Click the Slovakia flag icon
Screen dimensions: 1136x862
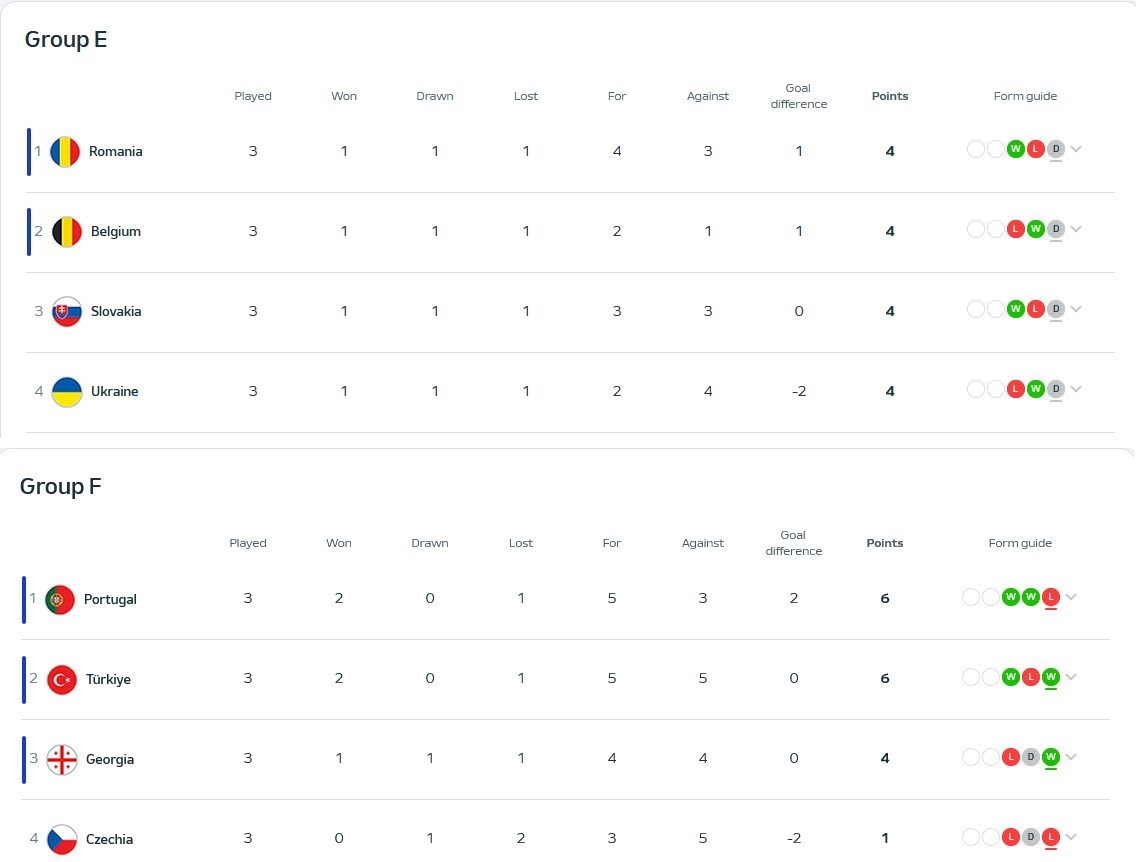[66, 312]
